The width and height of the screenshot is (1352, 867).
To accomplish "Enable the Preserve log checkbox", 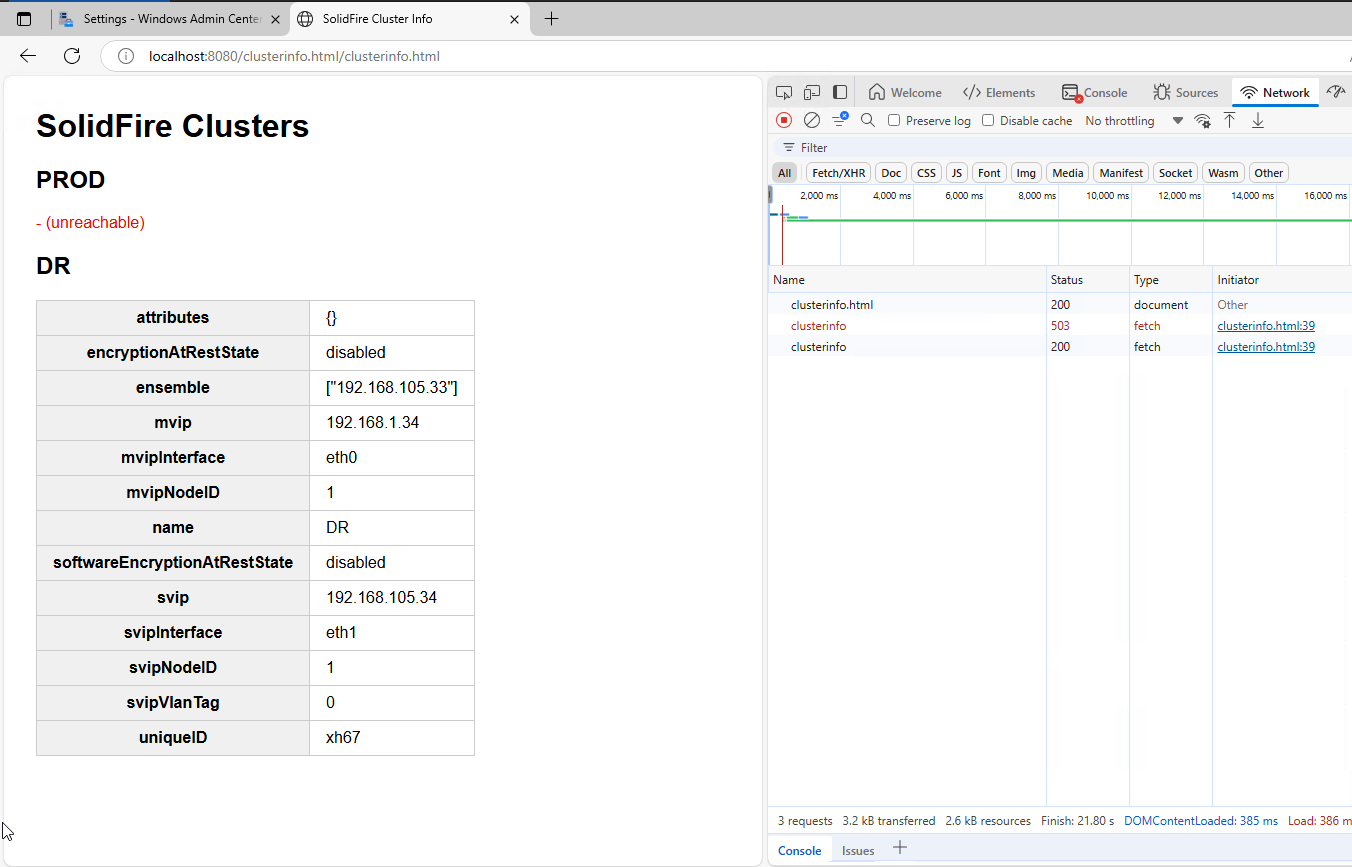I will (x=894, y=120).
